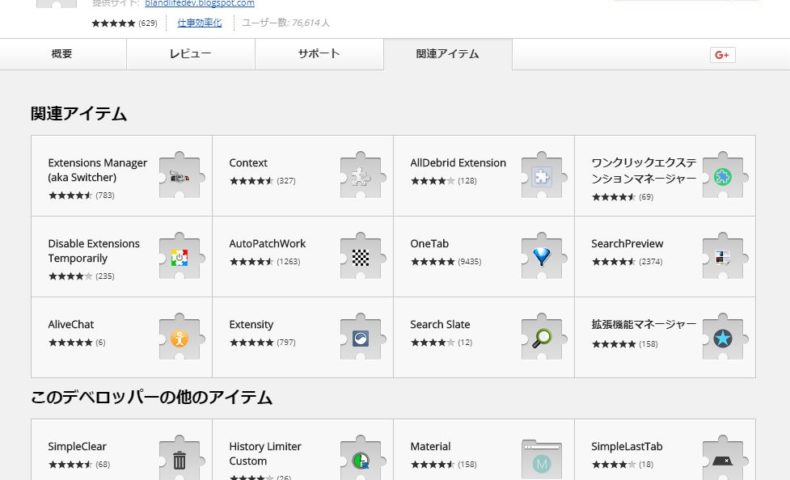The height and width of the screenshot is (480, 790).
Task: Click the Search Slate magnifier icon
Action: pos(544,337)
